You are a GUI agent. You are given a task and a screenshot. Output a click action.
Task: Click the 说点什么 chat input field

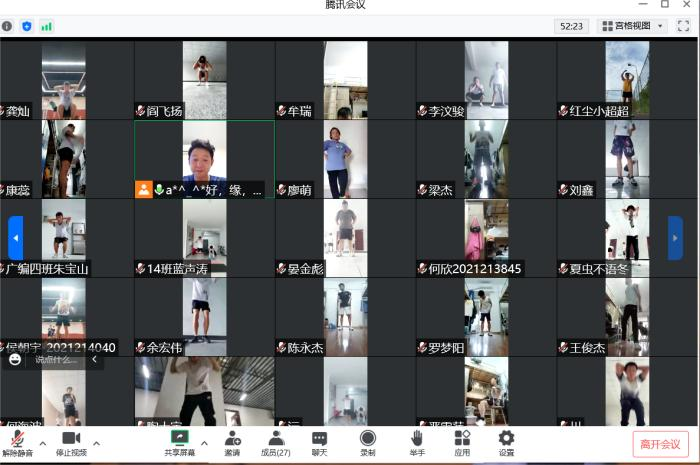tap(55, 359)
